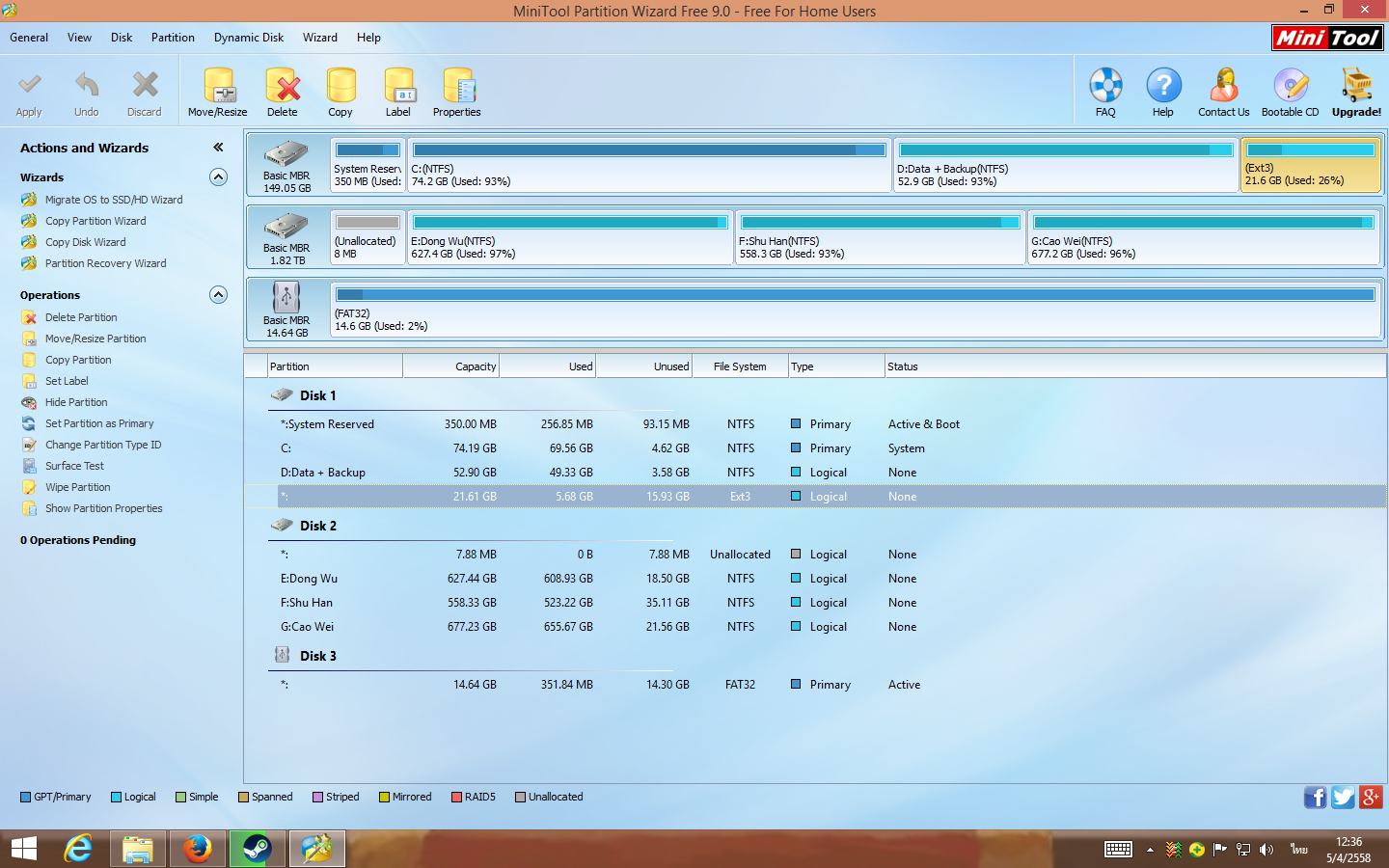The width and height of the screenshot is (1389, 868).
Task: Open the General menu
Action: [x=29, y=38]
